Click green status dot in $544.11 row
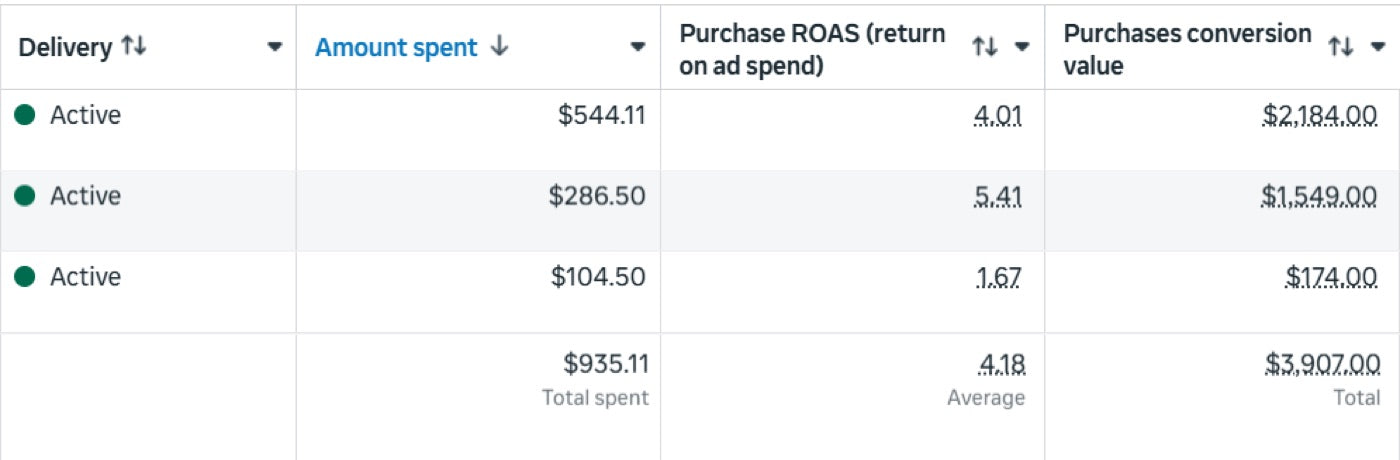Image resolution: width=1400 pixels, height=460 pixels. (x=25, y=115)
